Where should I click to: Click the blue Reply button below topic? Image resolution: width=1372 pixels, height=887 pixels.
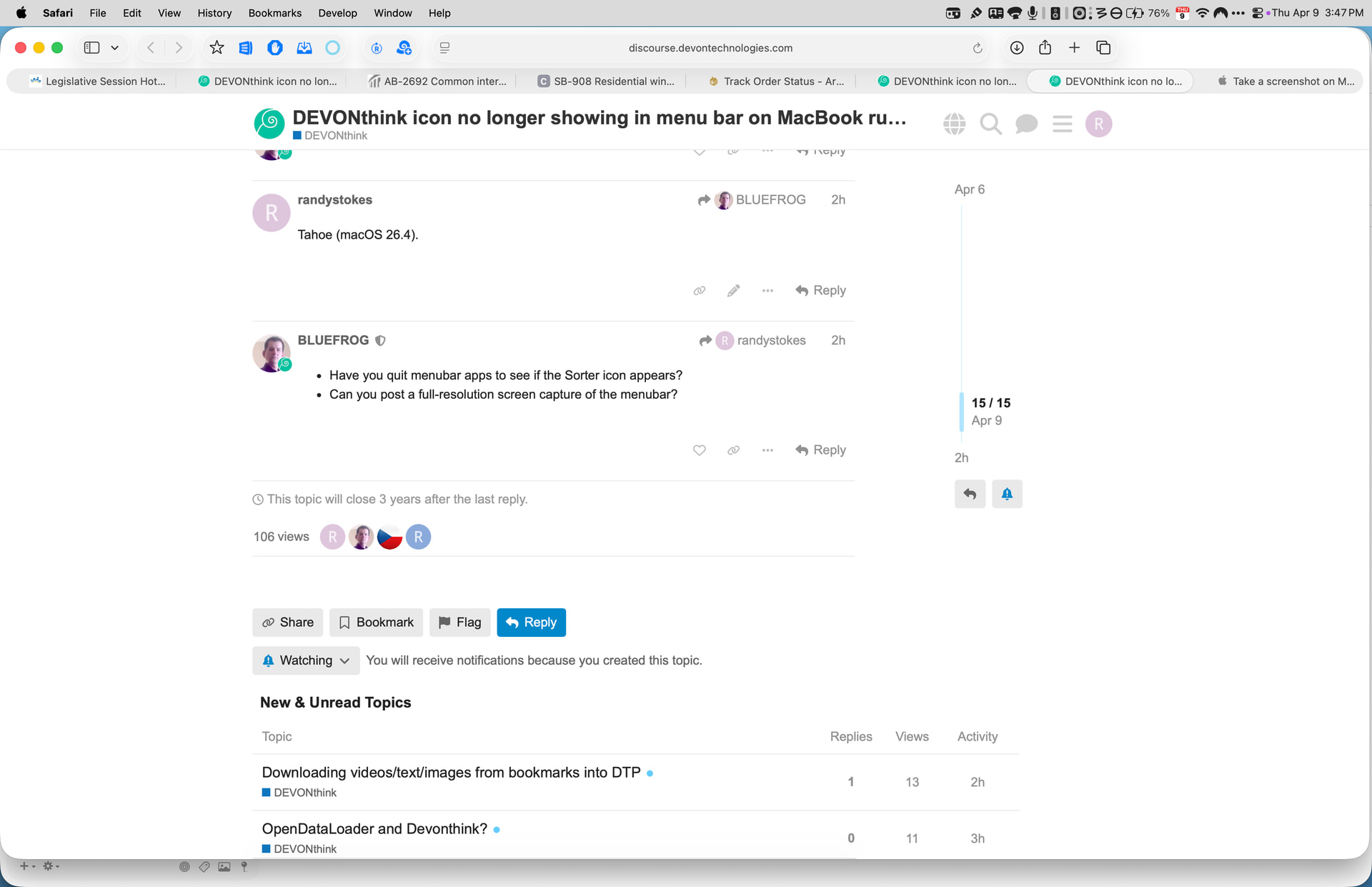point(531,623)
